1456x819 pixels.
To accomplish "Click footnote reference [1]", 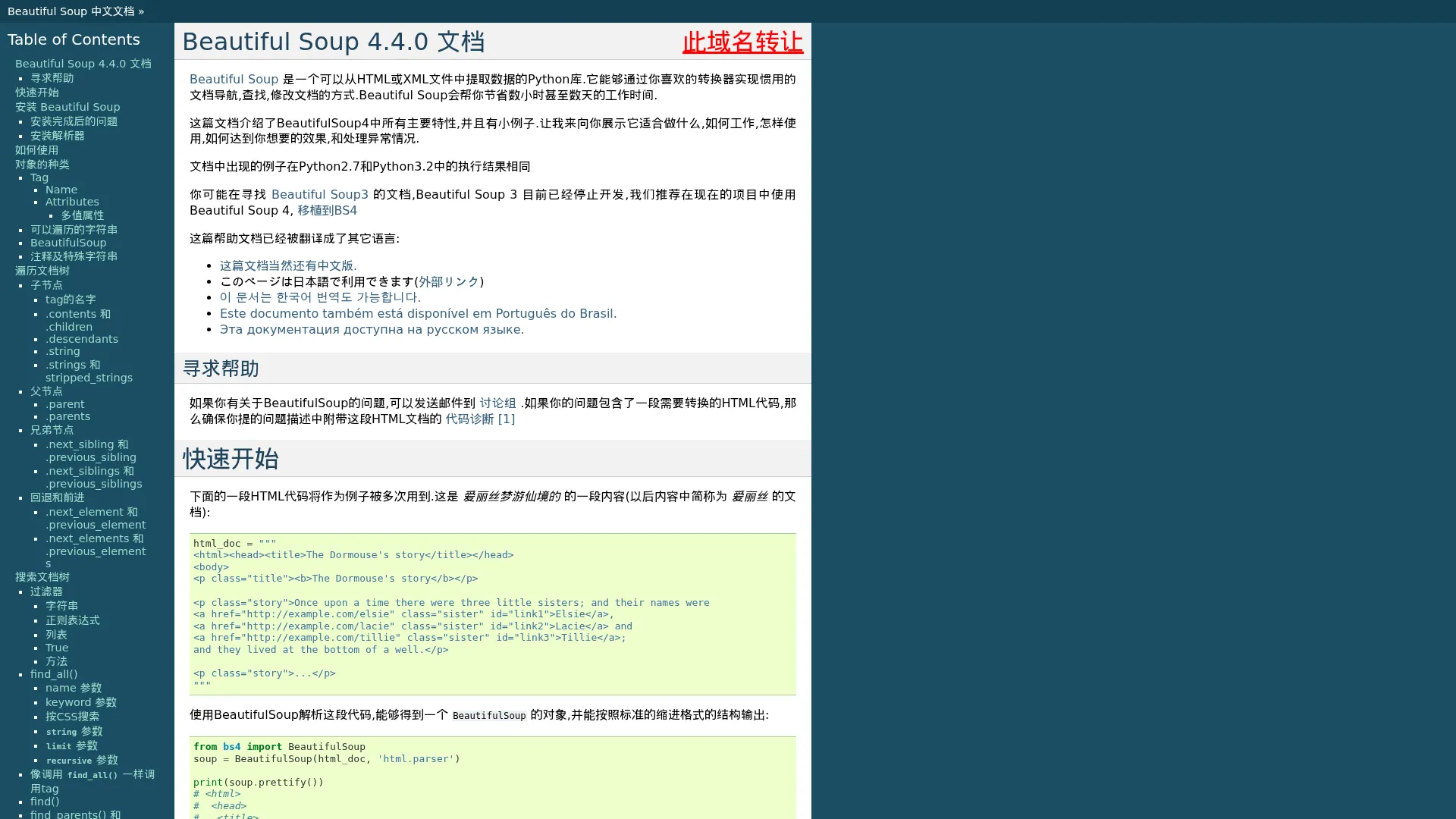I will [506, 419].
